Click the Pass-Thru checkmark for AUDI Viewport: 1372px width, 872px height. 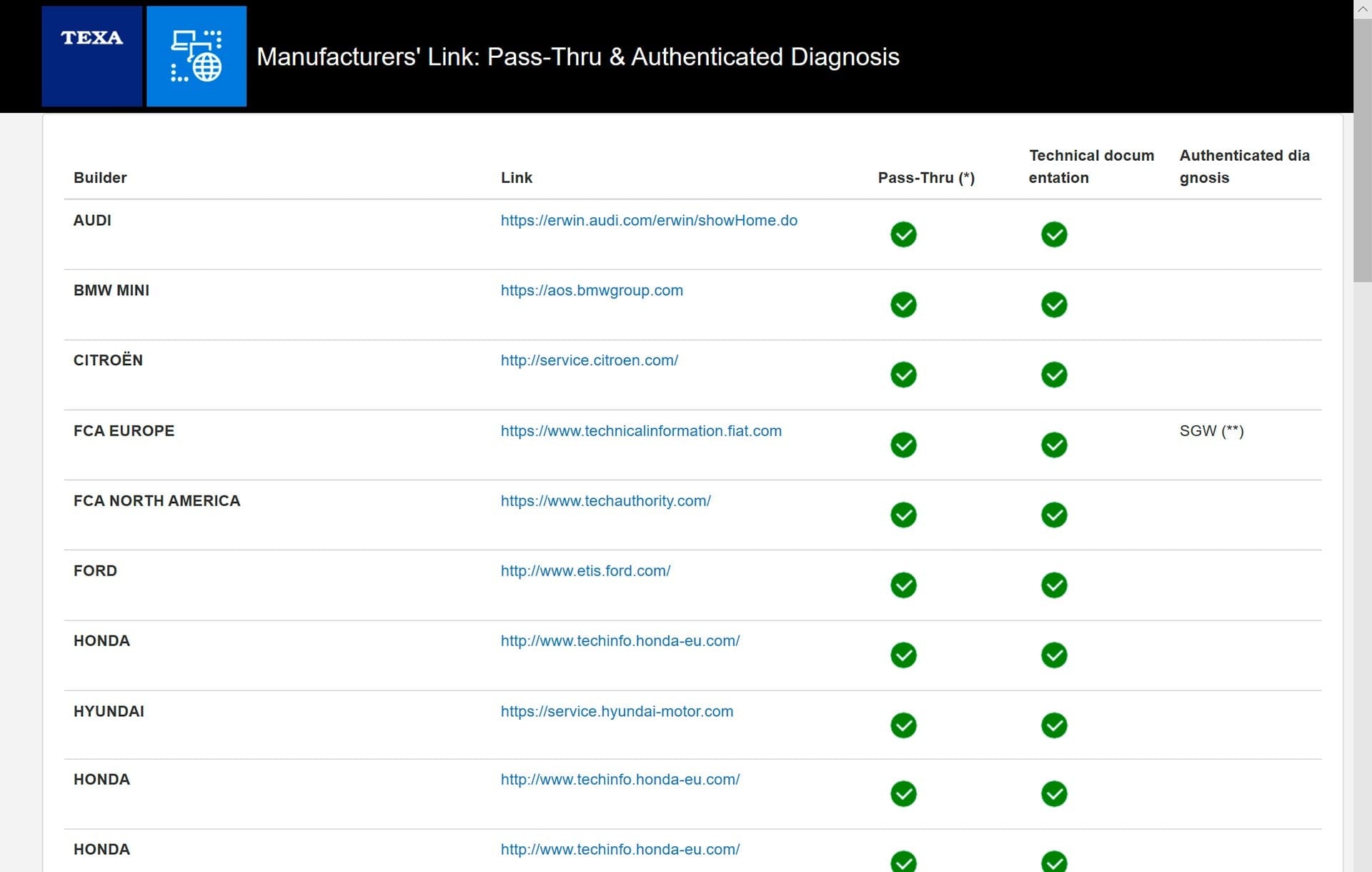[903, 234]
